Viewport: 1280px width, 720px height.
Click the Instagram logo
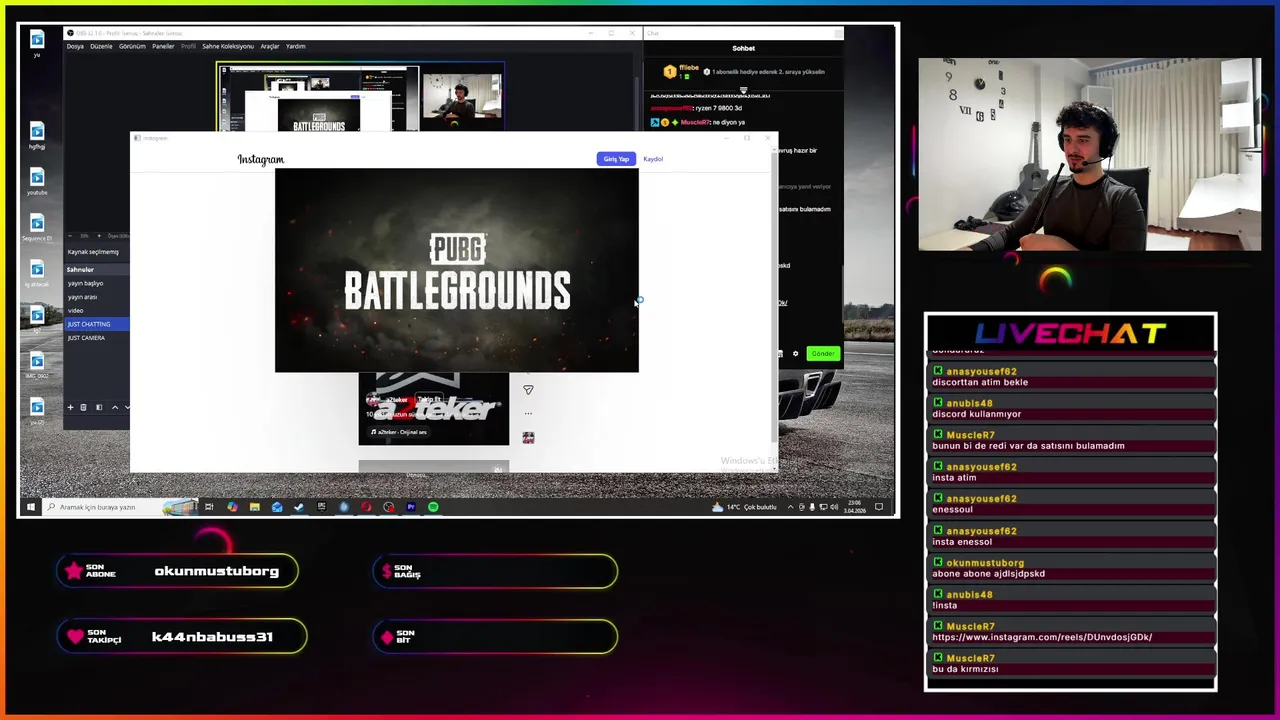tap(260, 159)
